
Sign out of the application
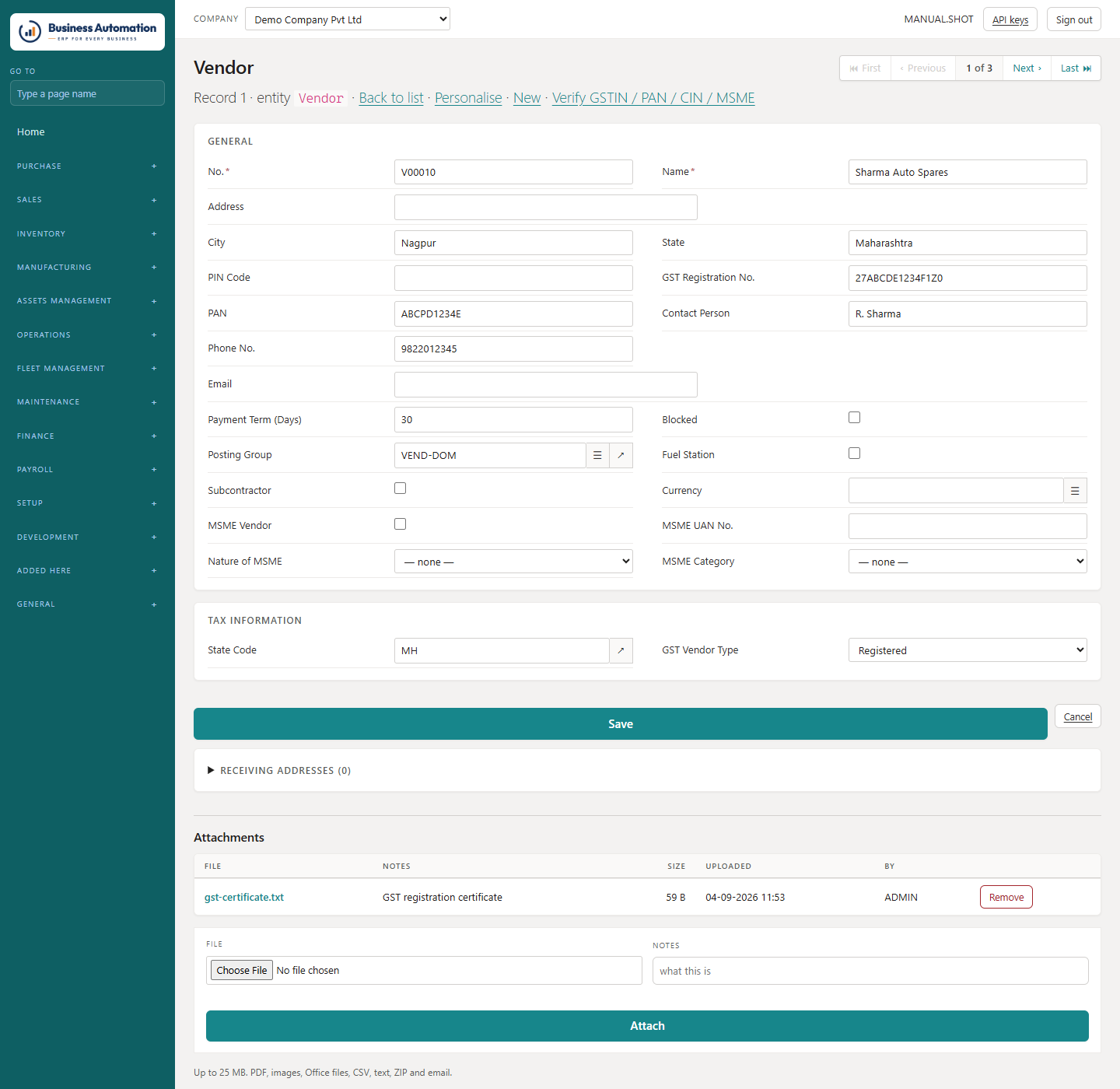pyautogui.click(x=1074, y=19)
